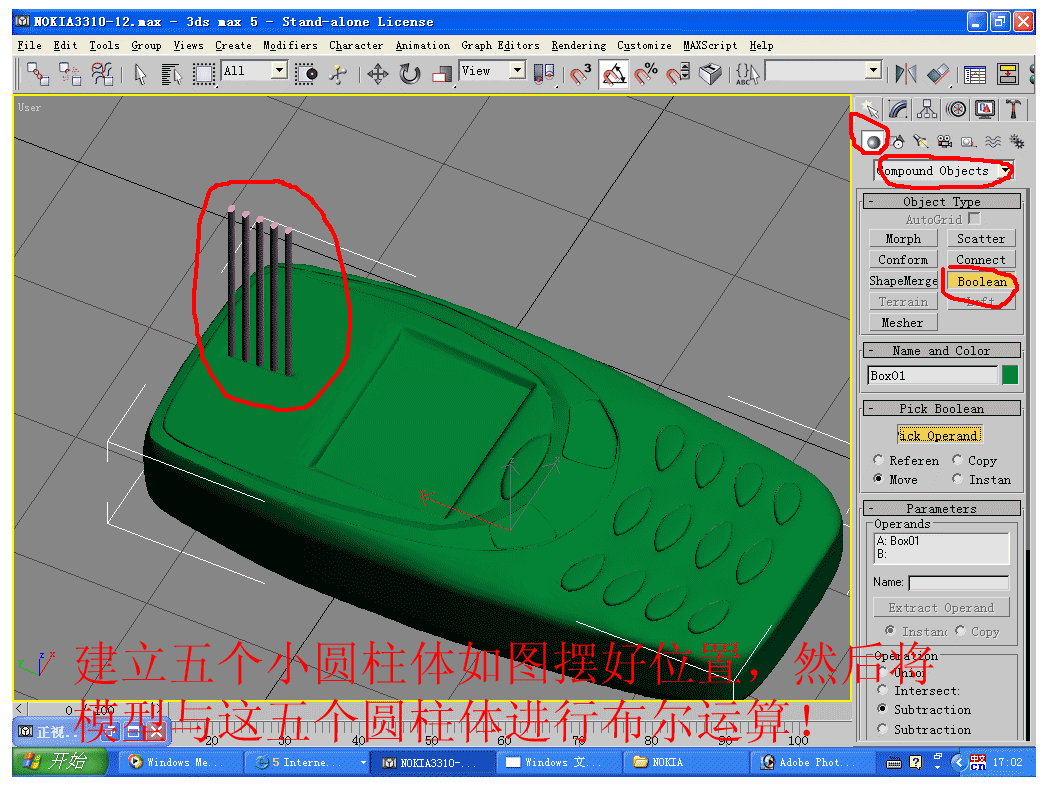Open the Customize menu
This screenshot has height=787, width=1049.
pyautogui.click(x=644, y=46)
